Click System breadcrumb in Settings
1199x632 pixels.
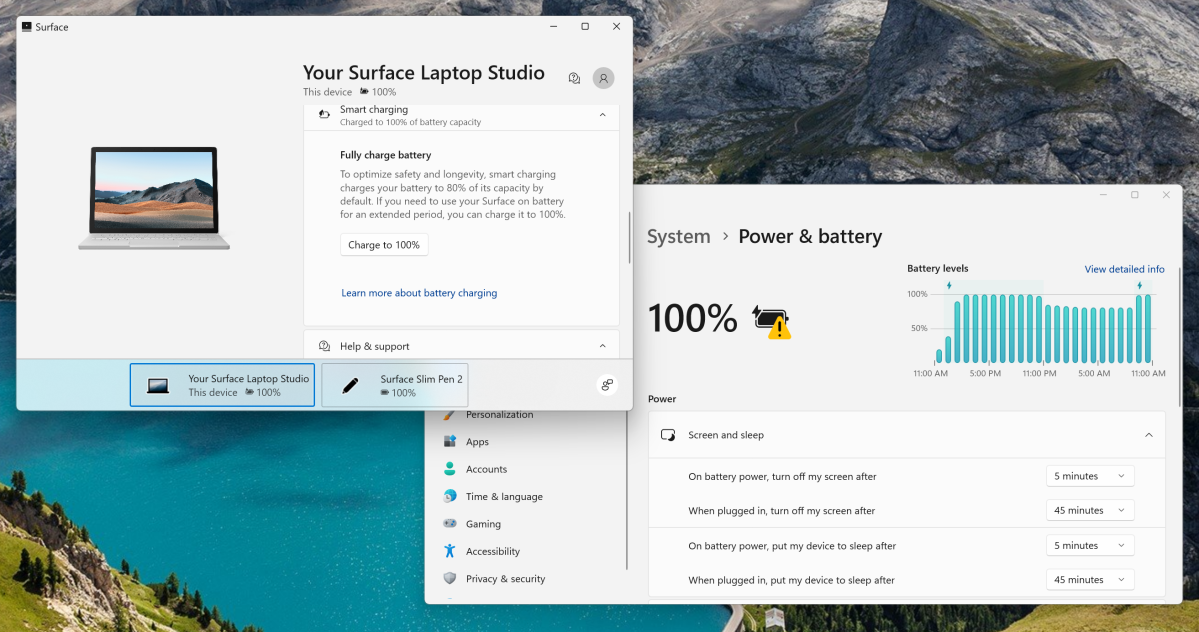coord(678,237)
